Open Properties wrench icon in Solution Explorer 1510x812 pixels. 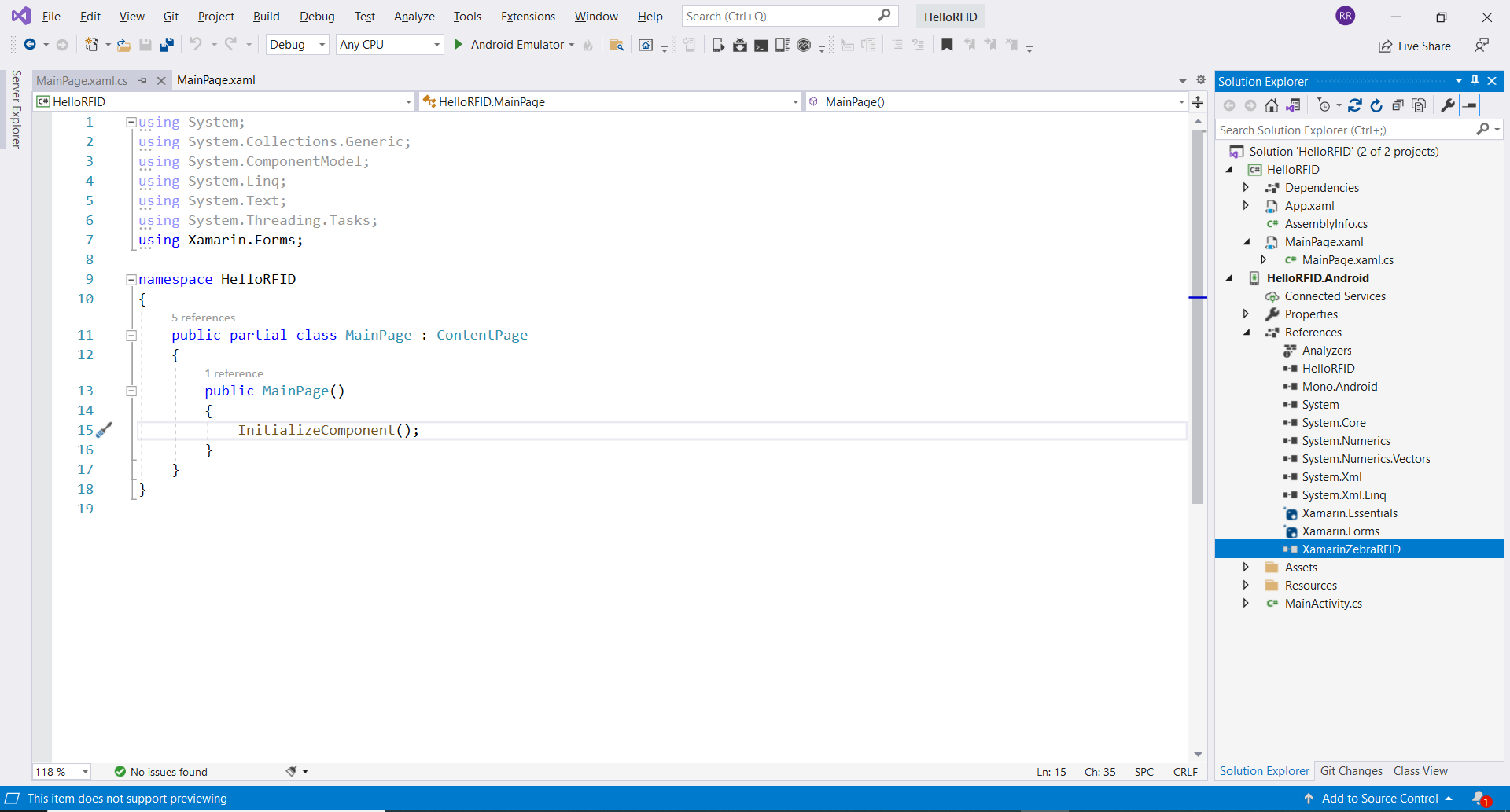coord(1448,105)
